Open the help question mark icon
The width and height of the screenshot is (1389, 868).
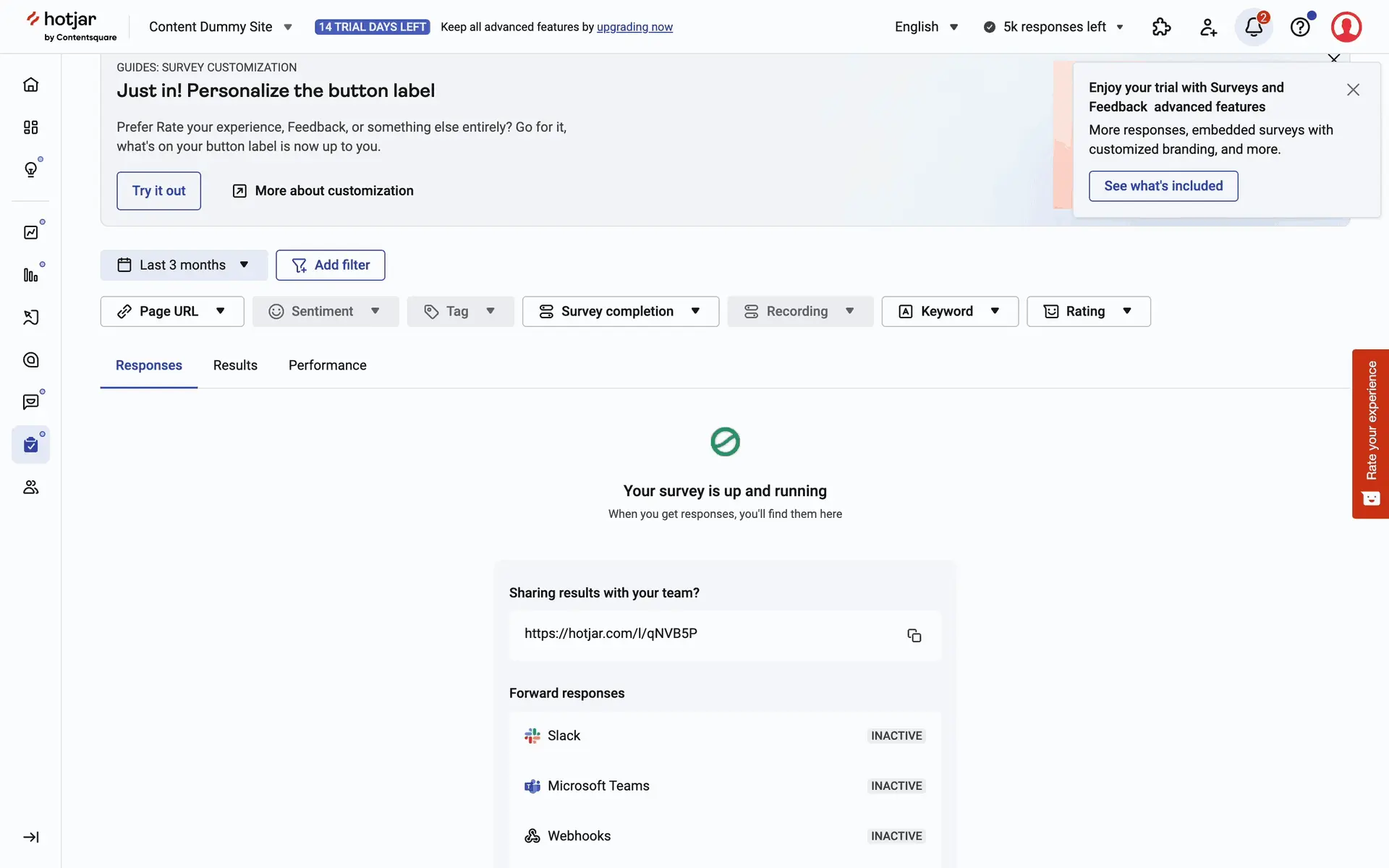pyautogui.click(x=1300, y=27)
